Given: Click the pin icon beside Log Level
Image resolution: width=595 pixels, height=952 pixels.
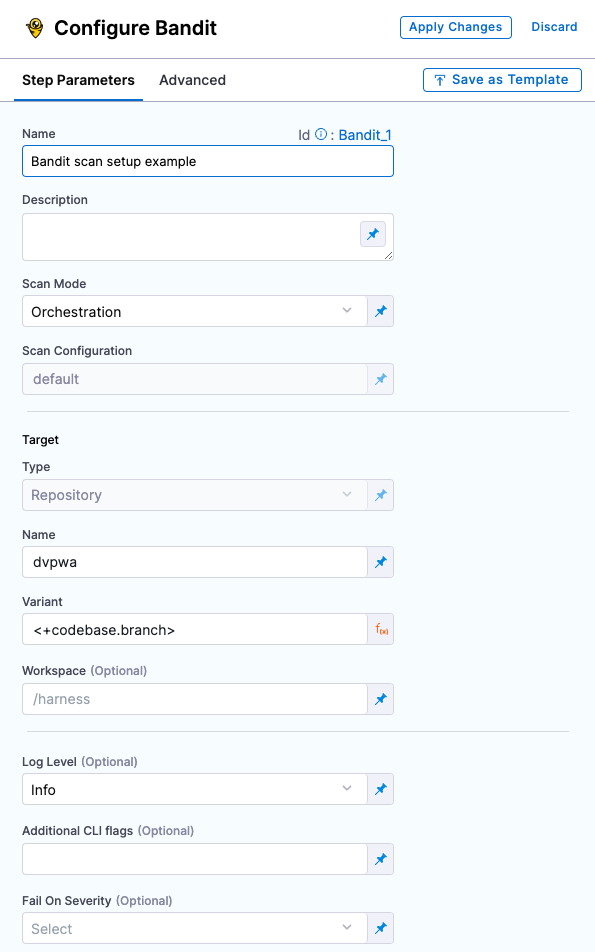Looking at the screenshot, I should click(379, 788).
